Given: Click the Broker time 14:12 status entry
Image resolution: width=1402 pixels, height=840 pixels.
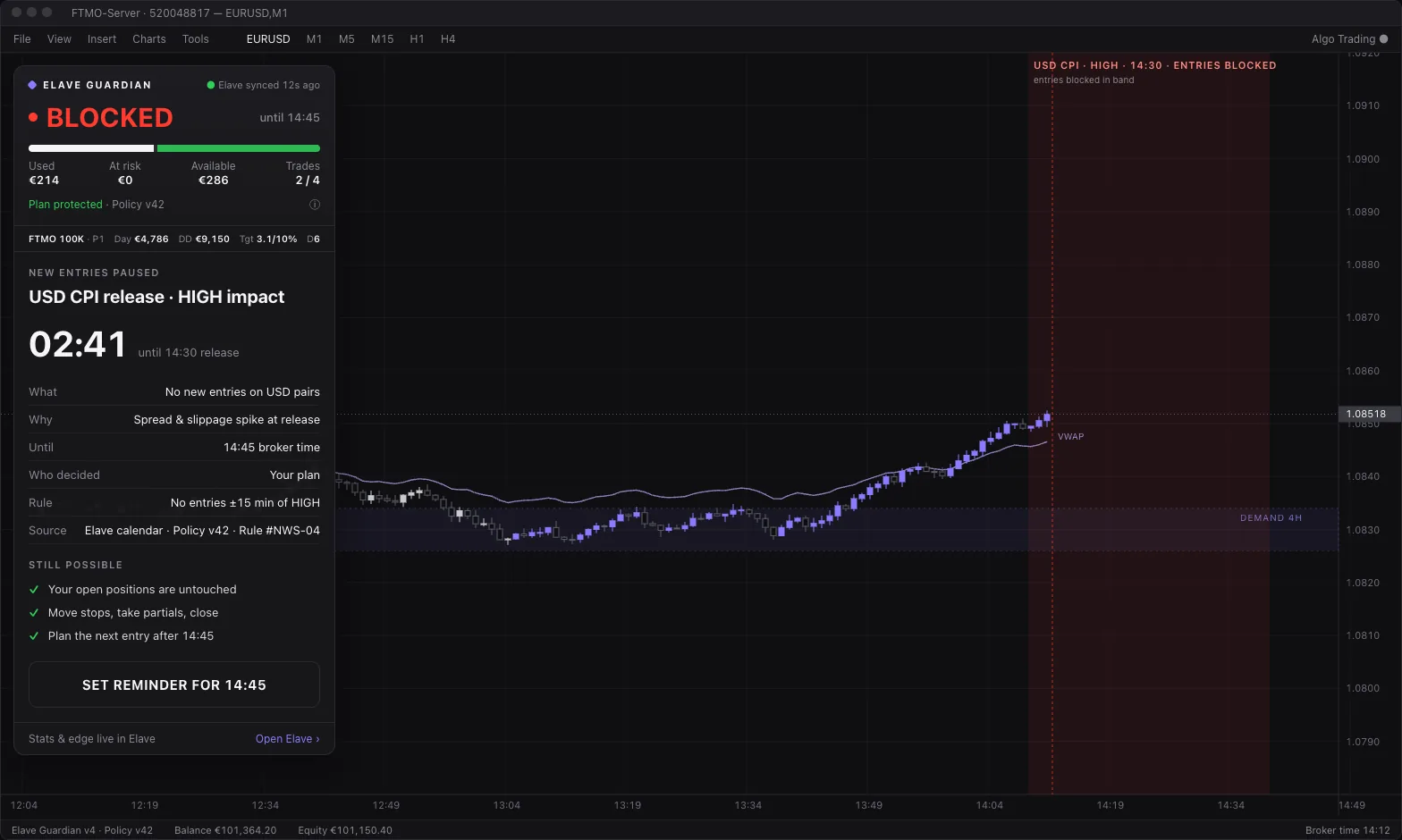Looking at the screenshot, I should click(1347, 830).
